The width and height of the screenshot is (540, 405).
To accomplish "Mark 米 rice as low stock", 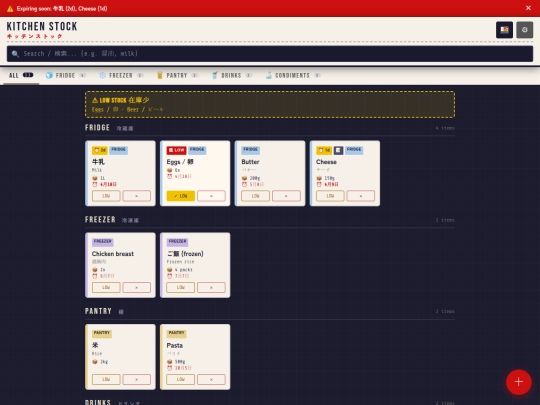I will tap(106, 379).
